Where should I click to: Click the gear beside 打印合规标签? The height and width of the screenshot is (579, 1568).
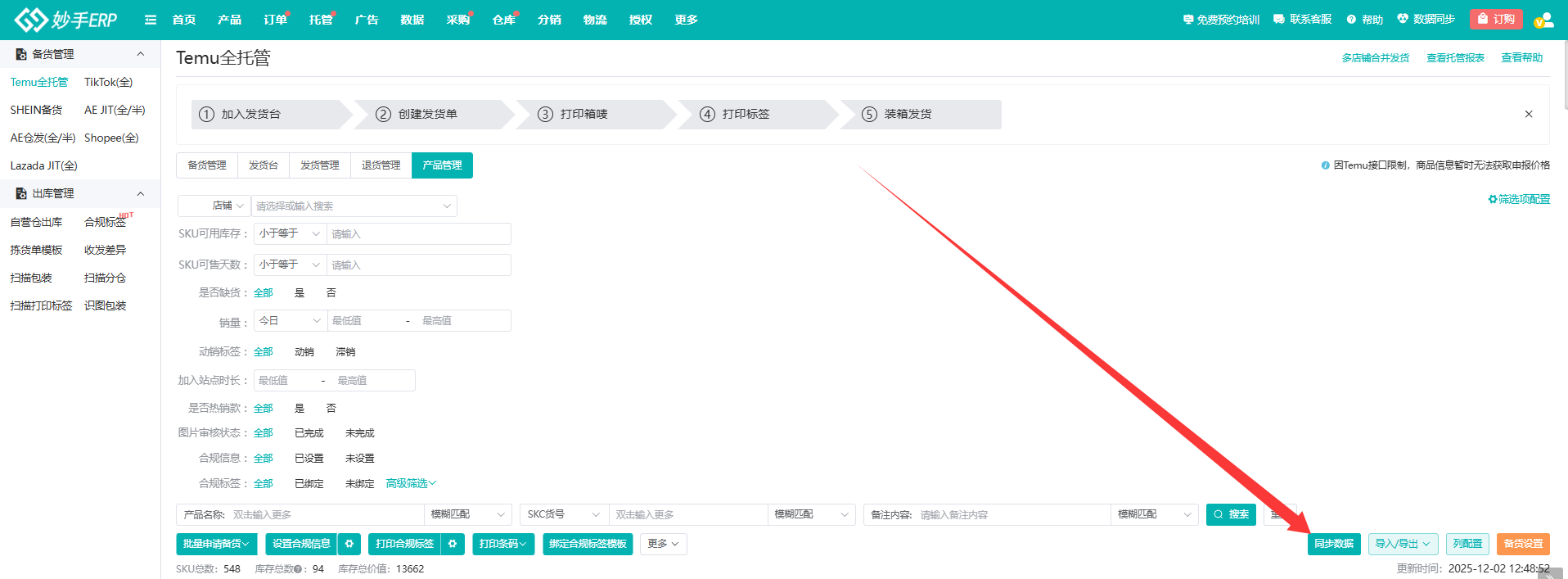tap(453, 544)
